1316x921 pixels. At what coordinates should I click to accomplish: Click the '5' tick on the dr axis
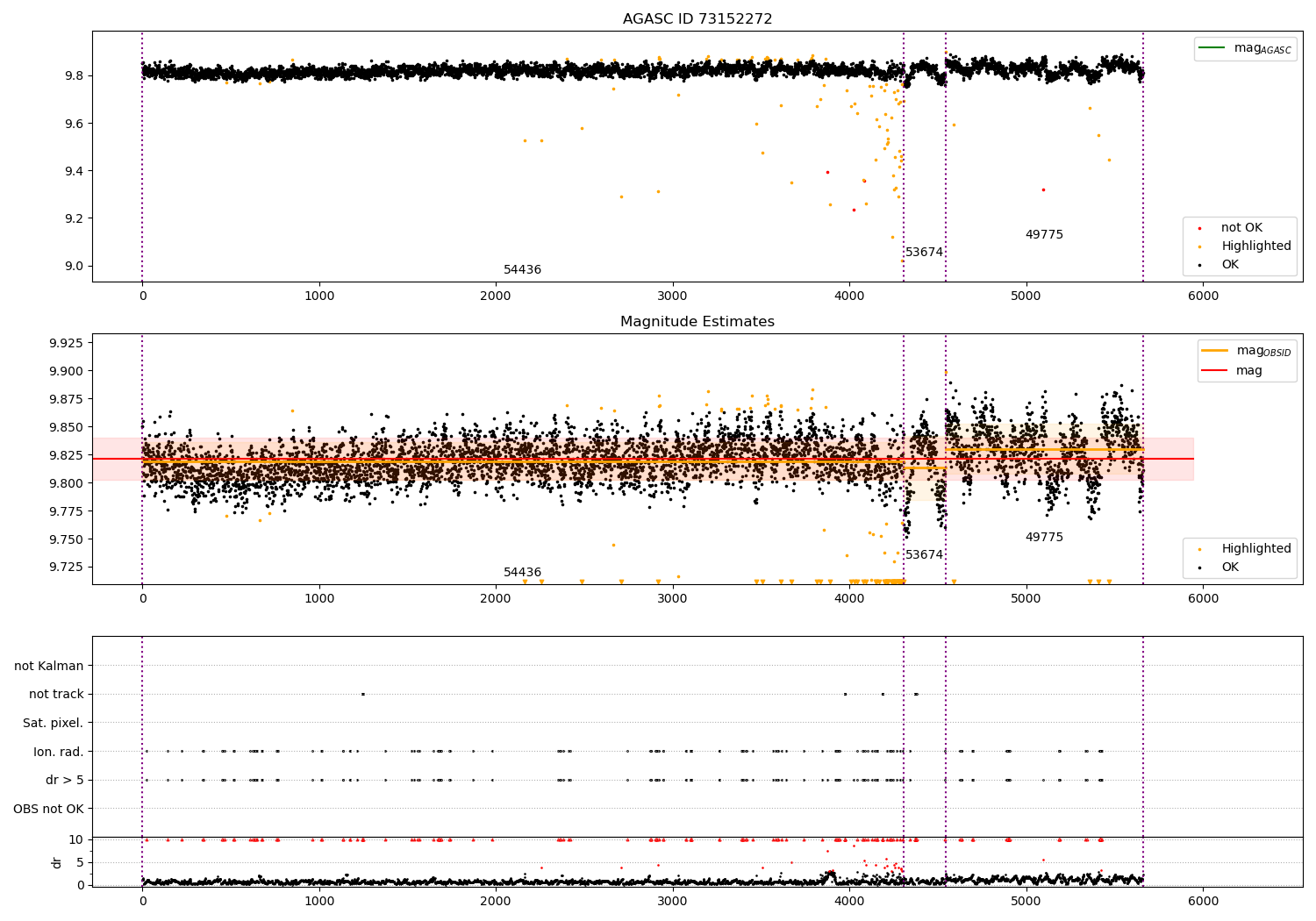point(81,863)
